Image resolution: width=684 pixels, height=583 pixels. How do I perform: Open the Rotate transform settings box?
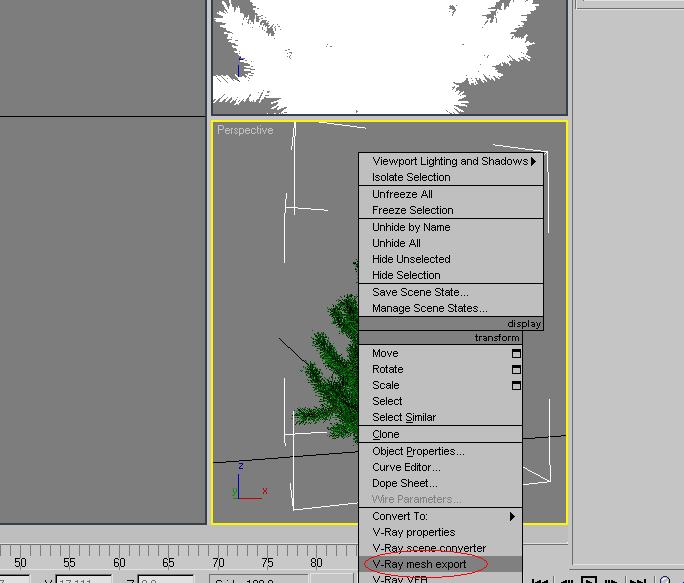click(x=516, y=369)
